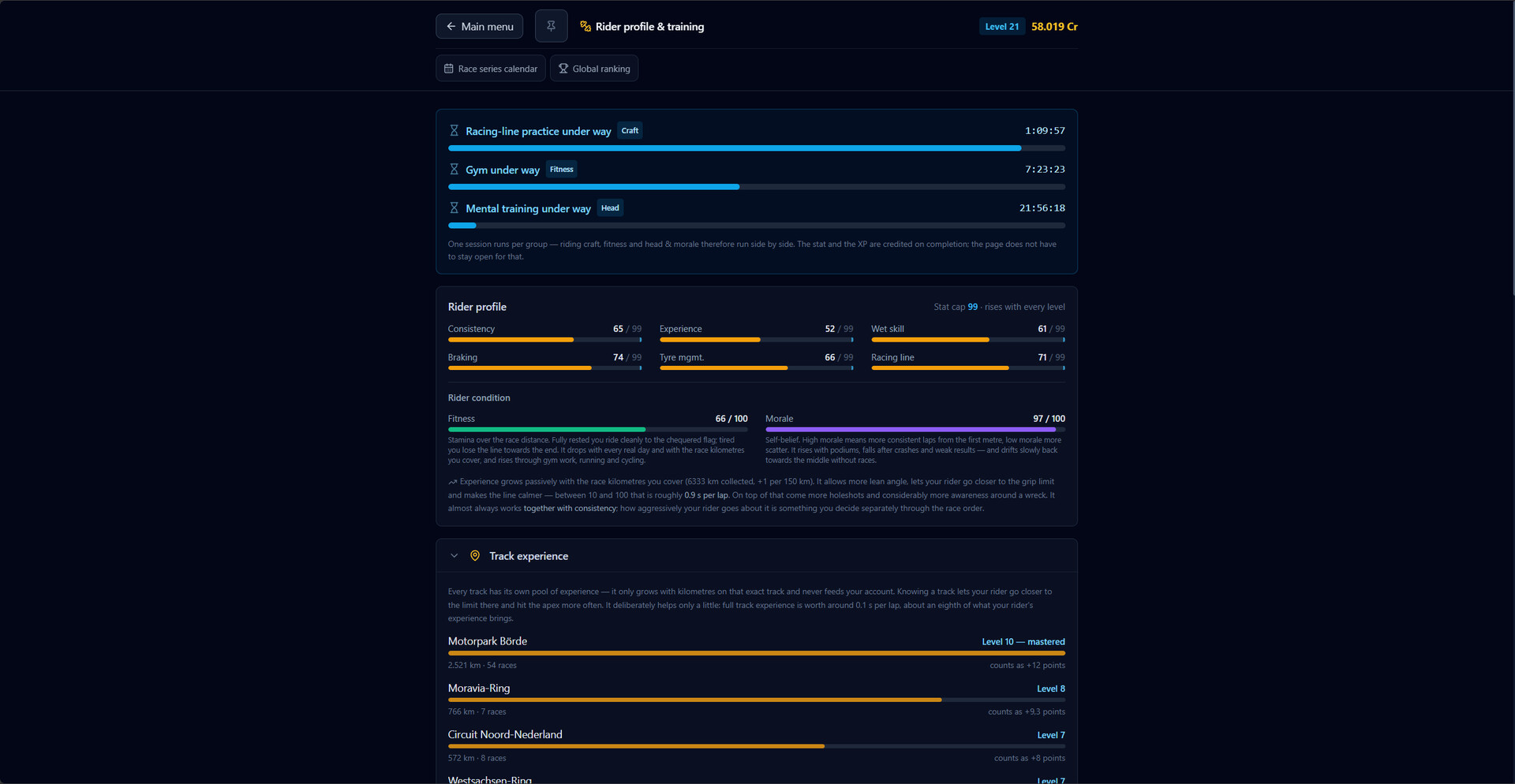Screen dimensions: 1515x784
Task: Click the Tyre mgmt. stat label
Action: (682, 357)
